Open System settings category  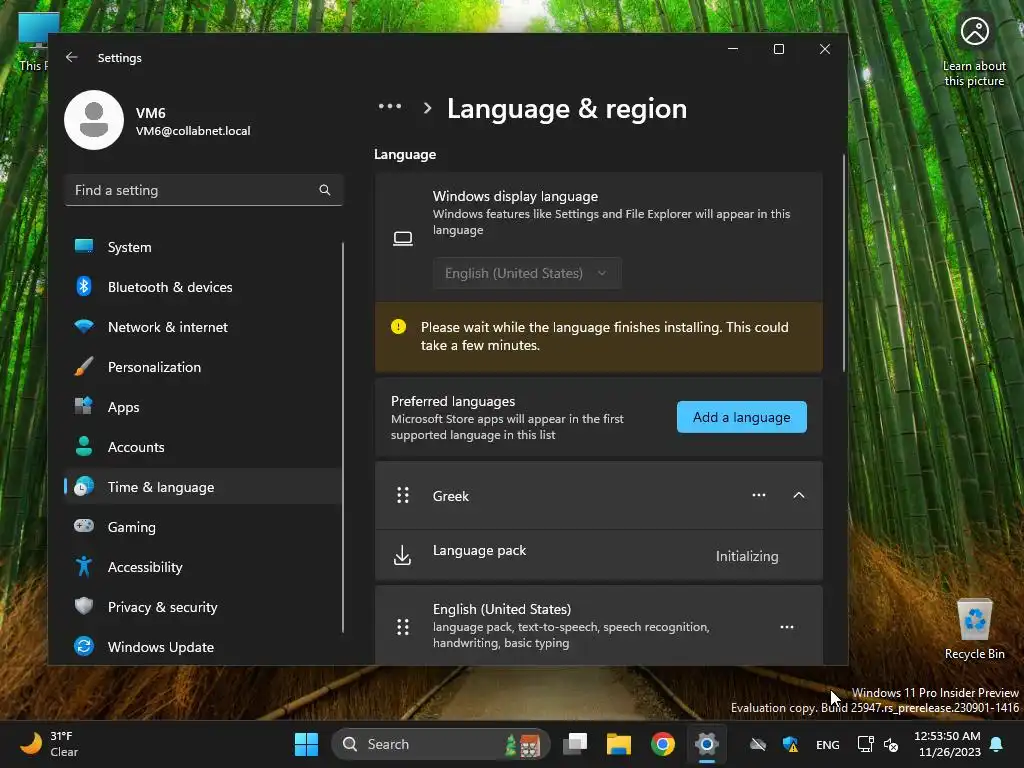(x=204, y=247)
